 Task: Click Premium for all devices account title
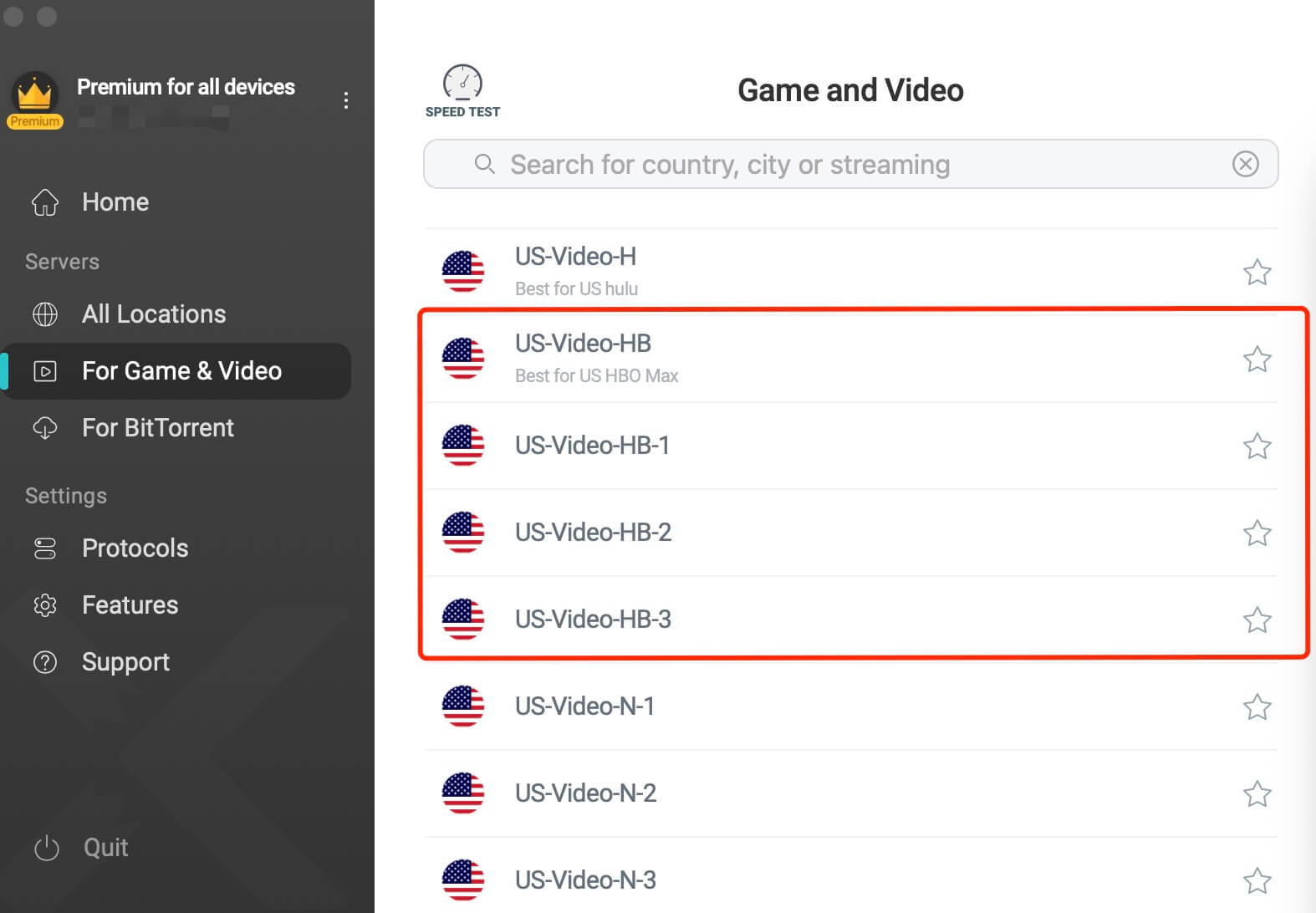click(186, 87)
